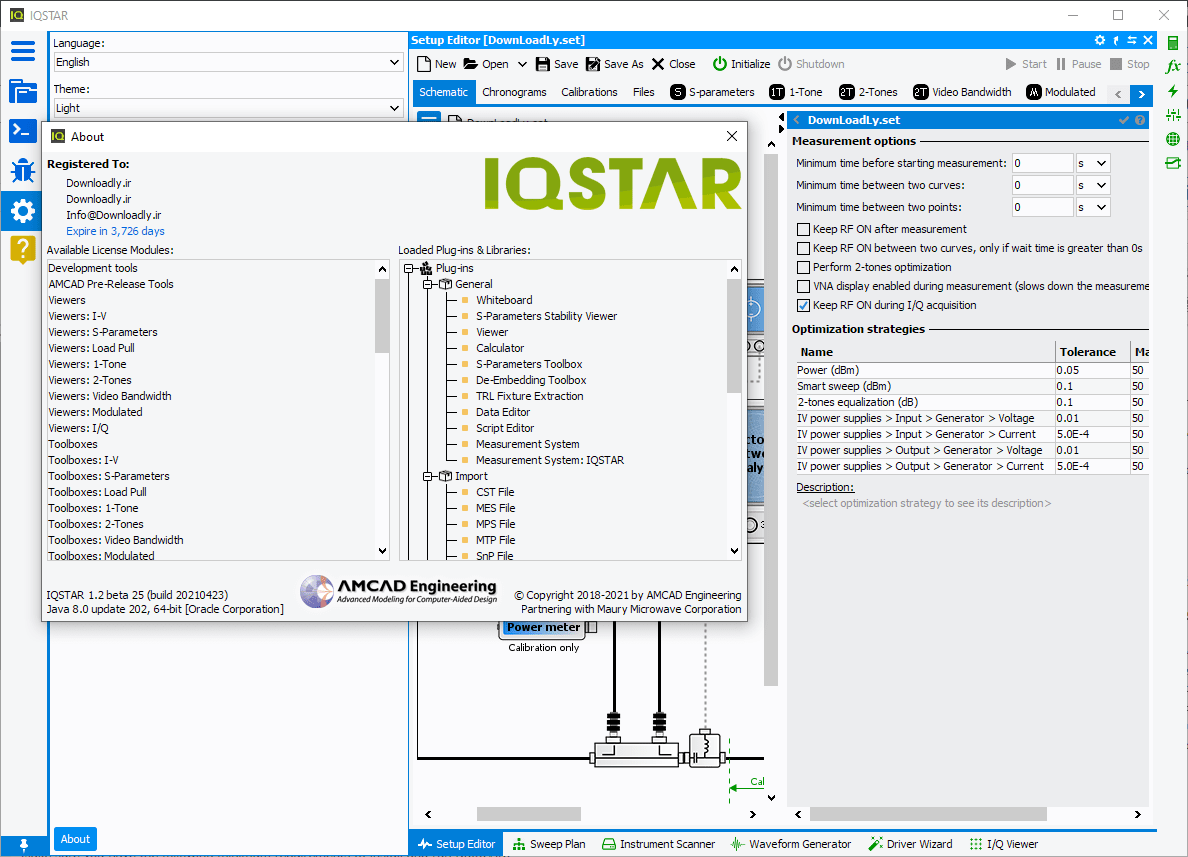Select Whiteboard in plug-ins tree

point(504,300)
